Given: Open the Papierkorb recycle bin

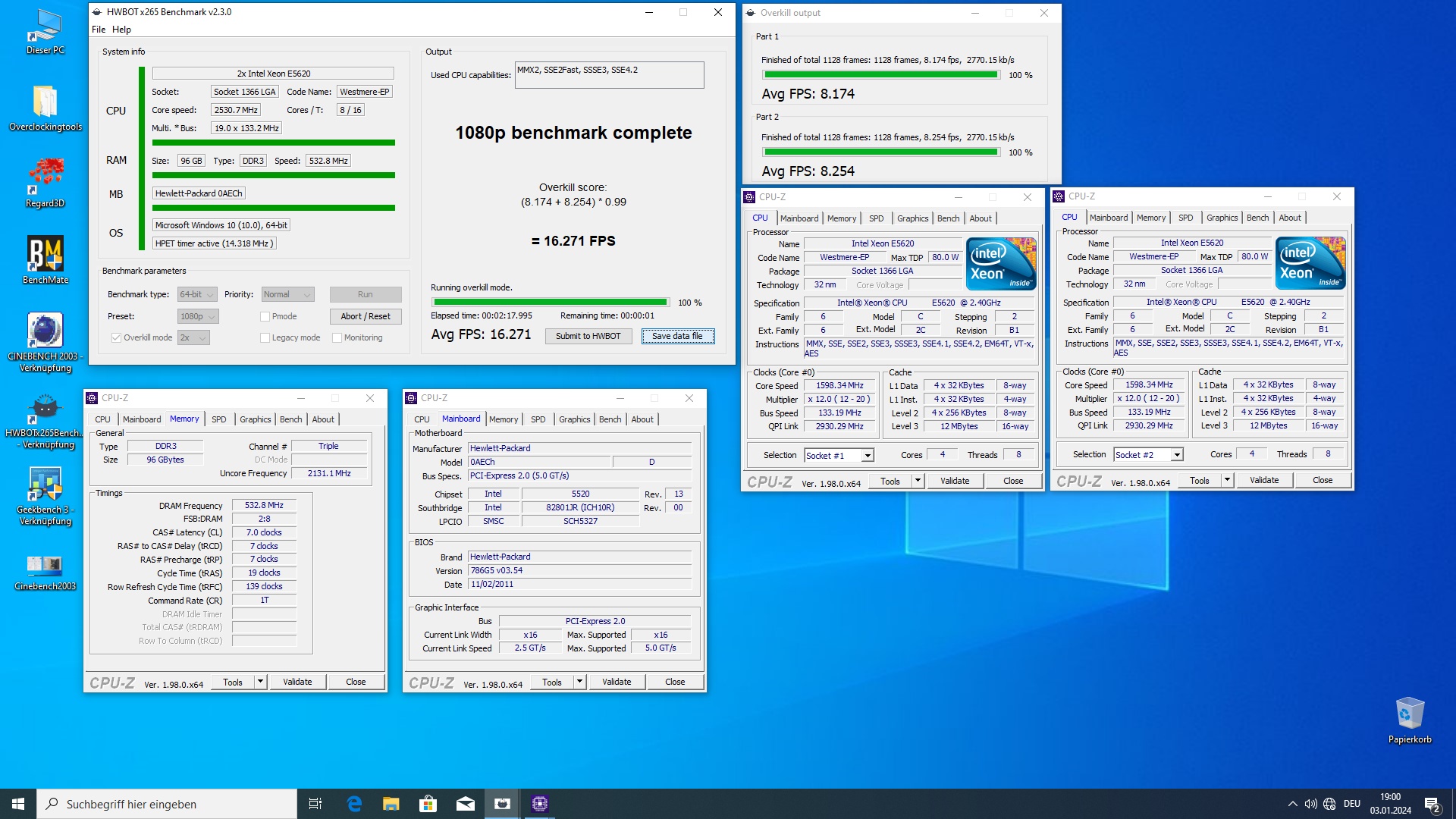Looking at the screenshot, I should (1410, 720).
